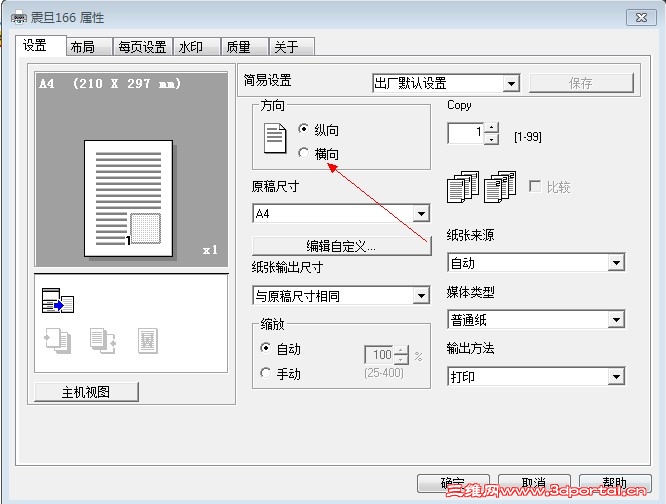Click the greyed watermark page icon
Viewport: 666px width, 504px height.
point(148,341)
